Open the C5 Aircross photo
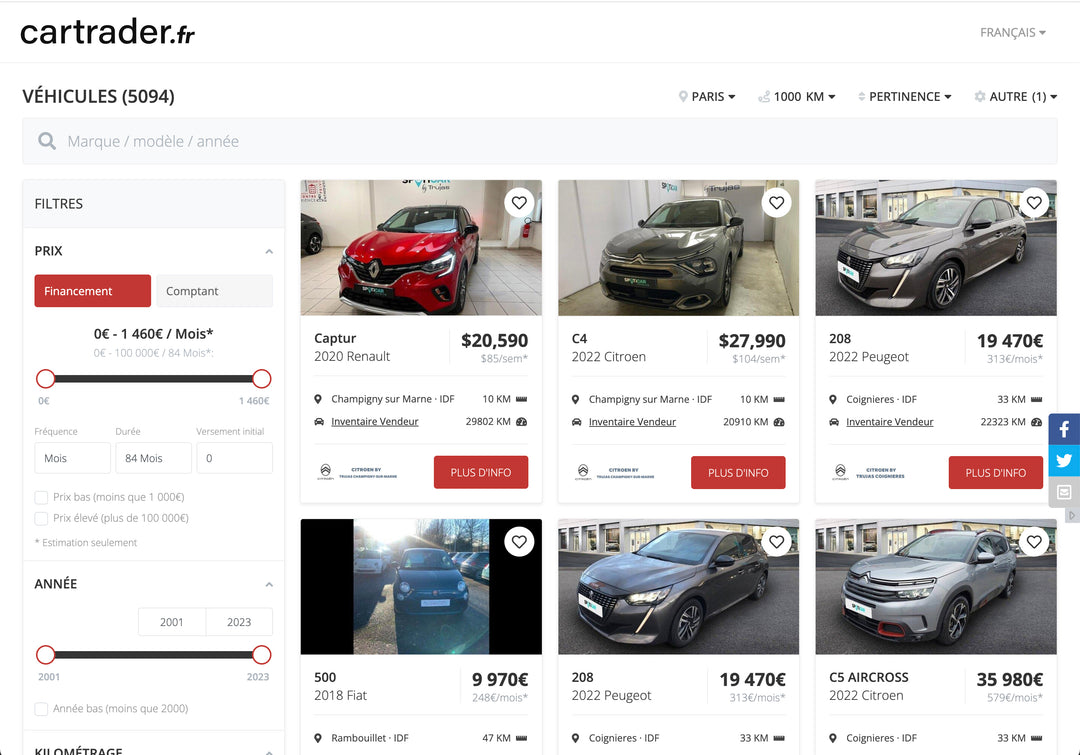Screen dimensions: 1080x755 936,587
